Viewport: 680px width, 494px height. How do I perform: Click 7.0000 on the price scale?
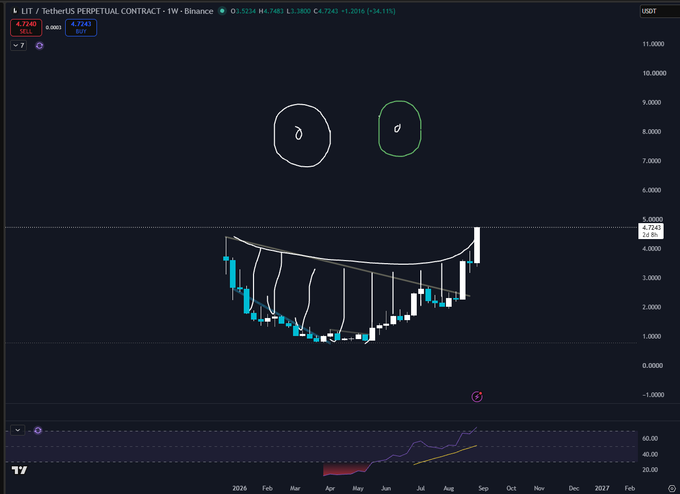[651, 160]
